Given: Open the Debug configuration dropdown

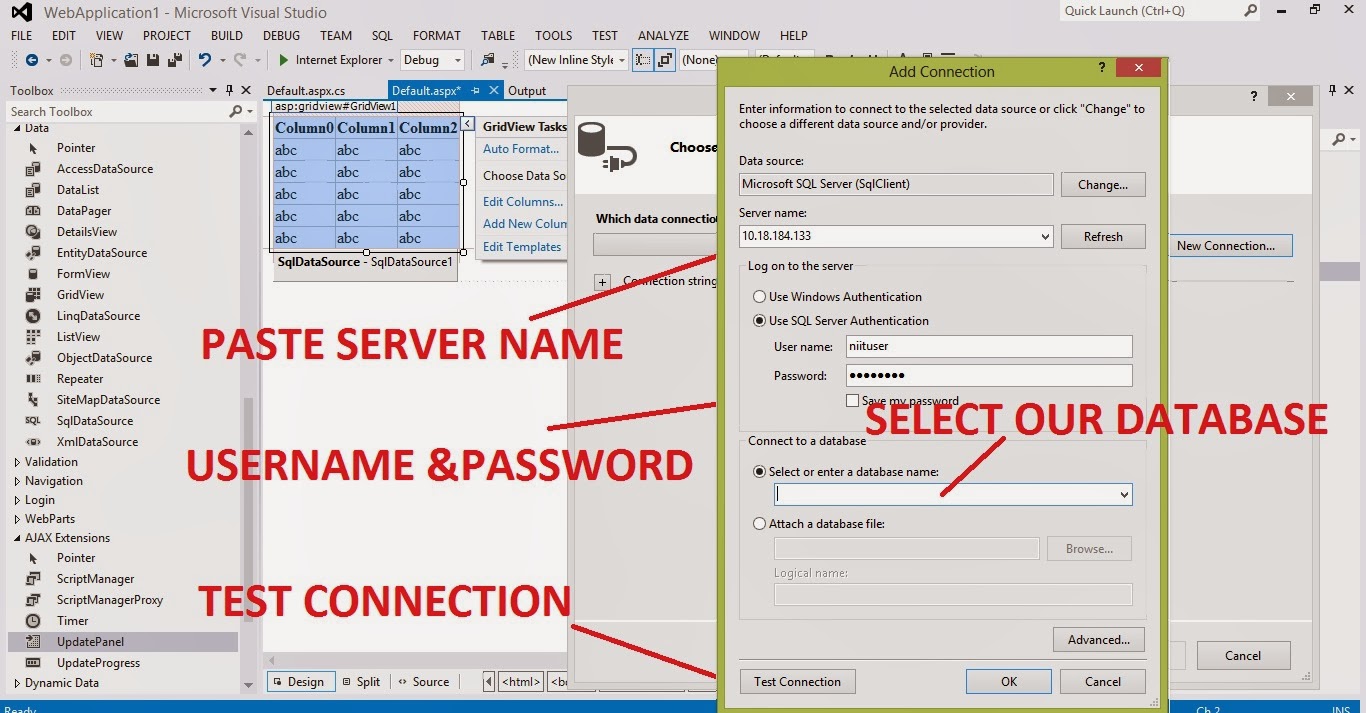Looking at the screenshot, I should click(x=457, y=60).
